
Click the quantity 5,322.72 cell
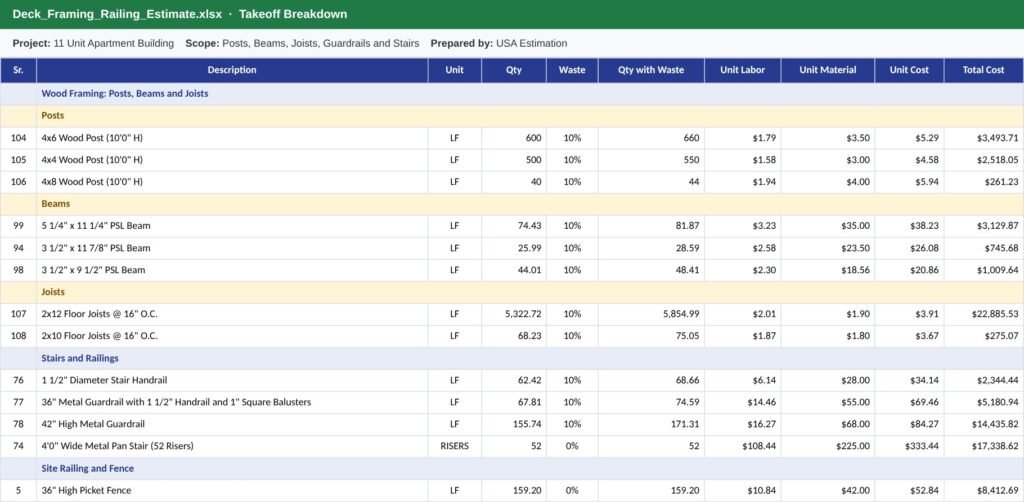click(514, 314)
